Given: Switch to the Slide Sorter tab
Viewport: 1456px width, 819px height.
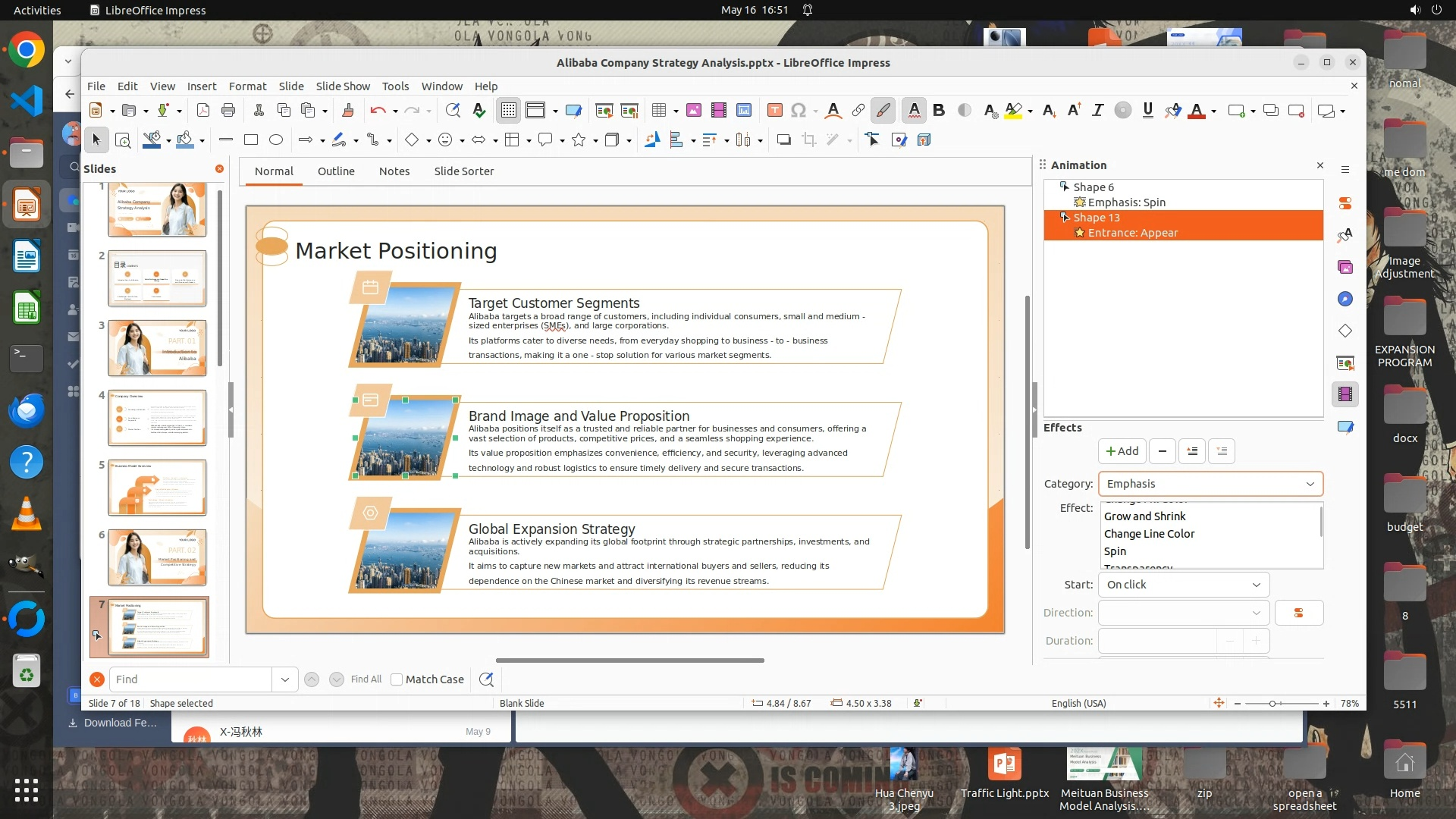Looking at the screenshot, I should tap(463, 171).
